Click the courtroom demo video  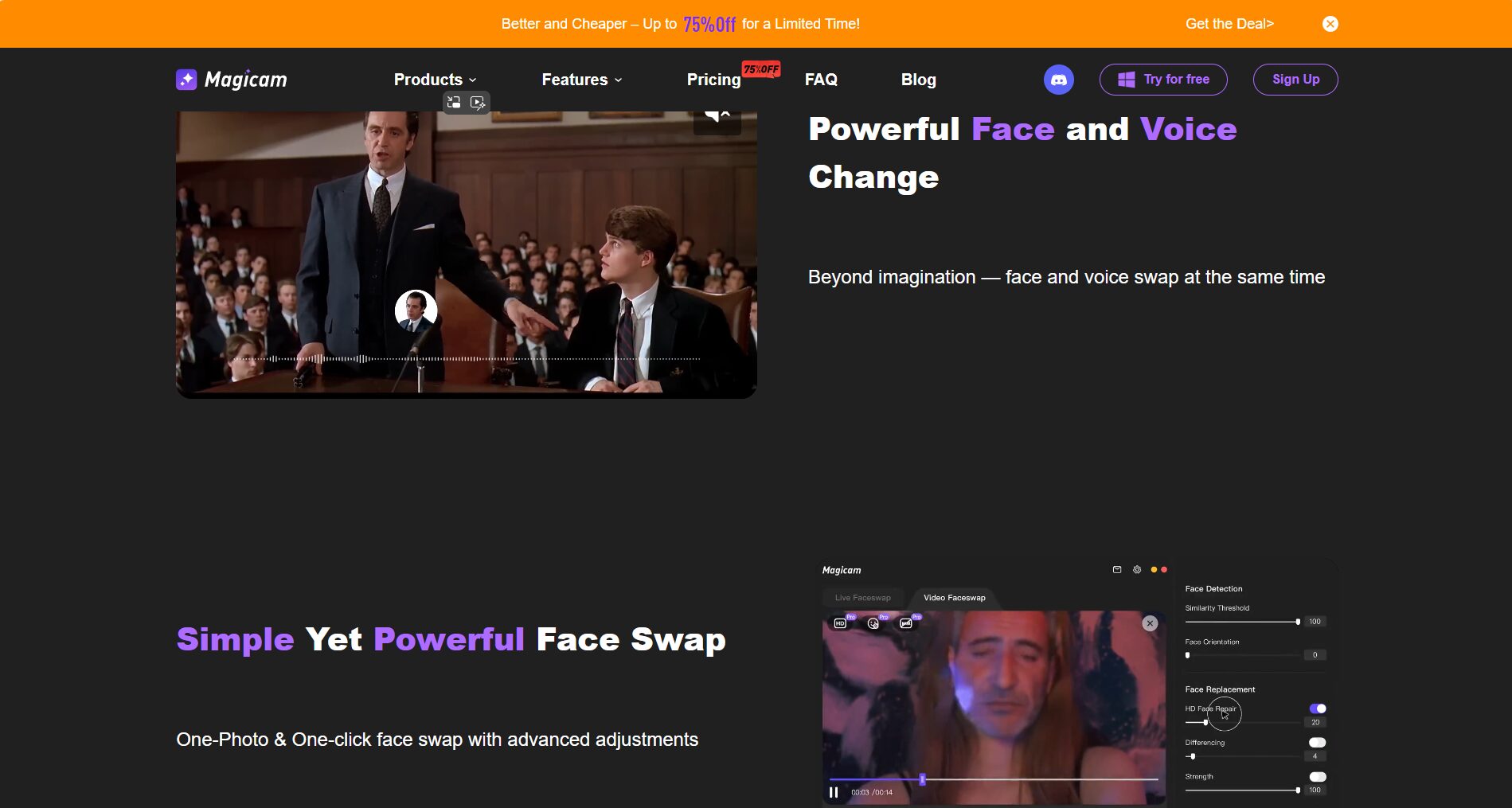pyautogui.click(x=466, y=255)
